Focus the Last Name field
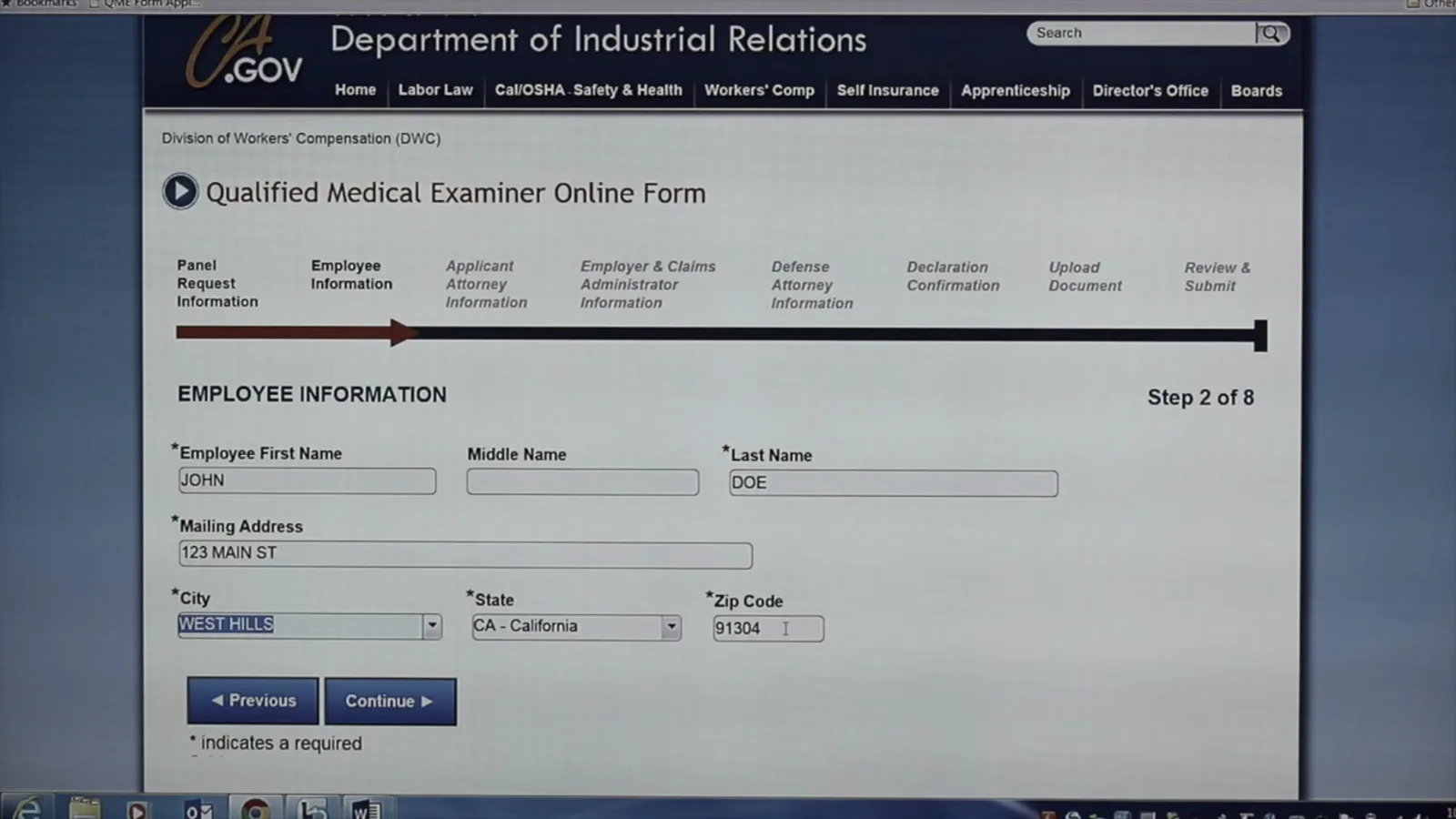Image resolution: width=1456 pixels, height=819 pixels. [894, 483]
